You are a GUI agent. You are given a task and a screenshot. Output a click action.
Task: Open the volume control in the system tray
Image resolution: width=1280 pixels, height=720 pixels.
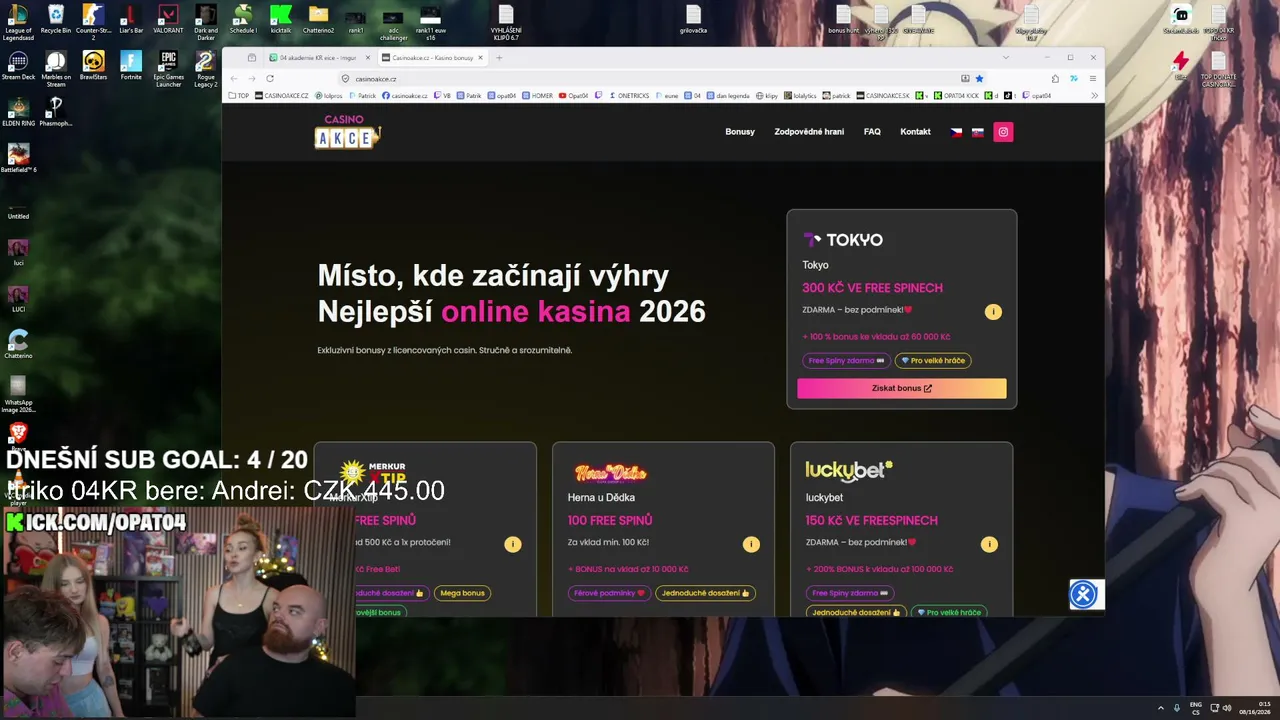click(x=1228, y=708)
